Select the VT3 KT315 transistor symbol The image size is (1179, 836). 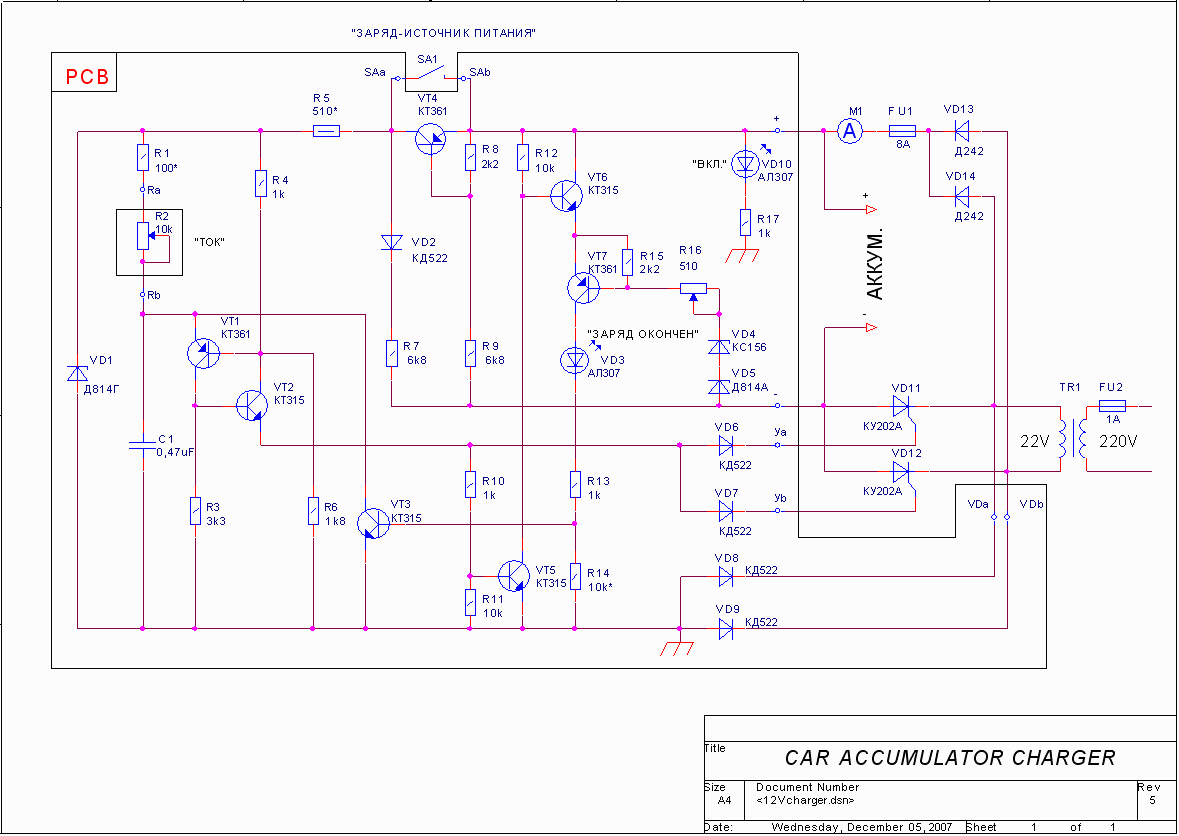click(373, 522)
